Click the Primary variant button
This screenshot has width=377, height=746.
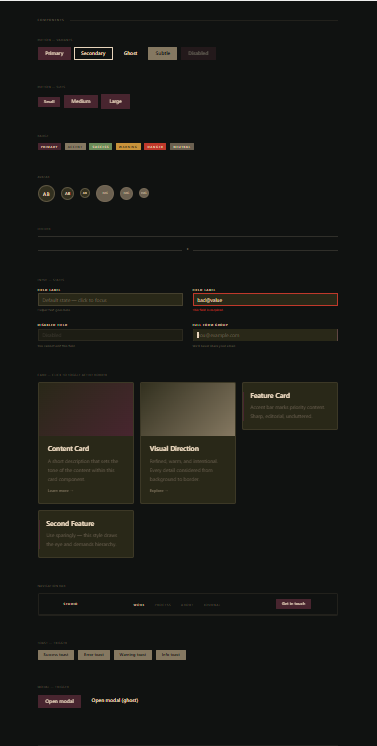54,53
